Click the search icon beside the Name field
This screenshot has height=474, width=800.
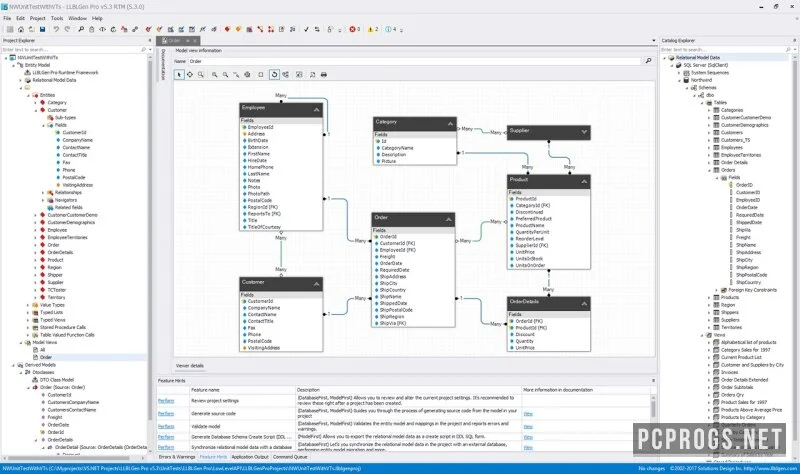tap(648, 61)
